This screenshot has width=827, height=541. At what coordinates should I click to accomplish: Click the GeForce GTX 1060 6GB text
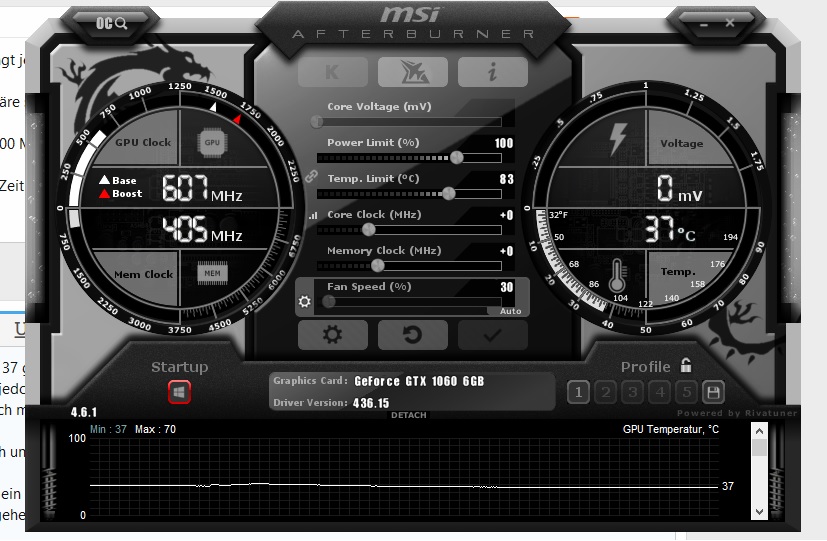(x=419, y=381)
